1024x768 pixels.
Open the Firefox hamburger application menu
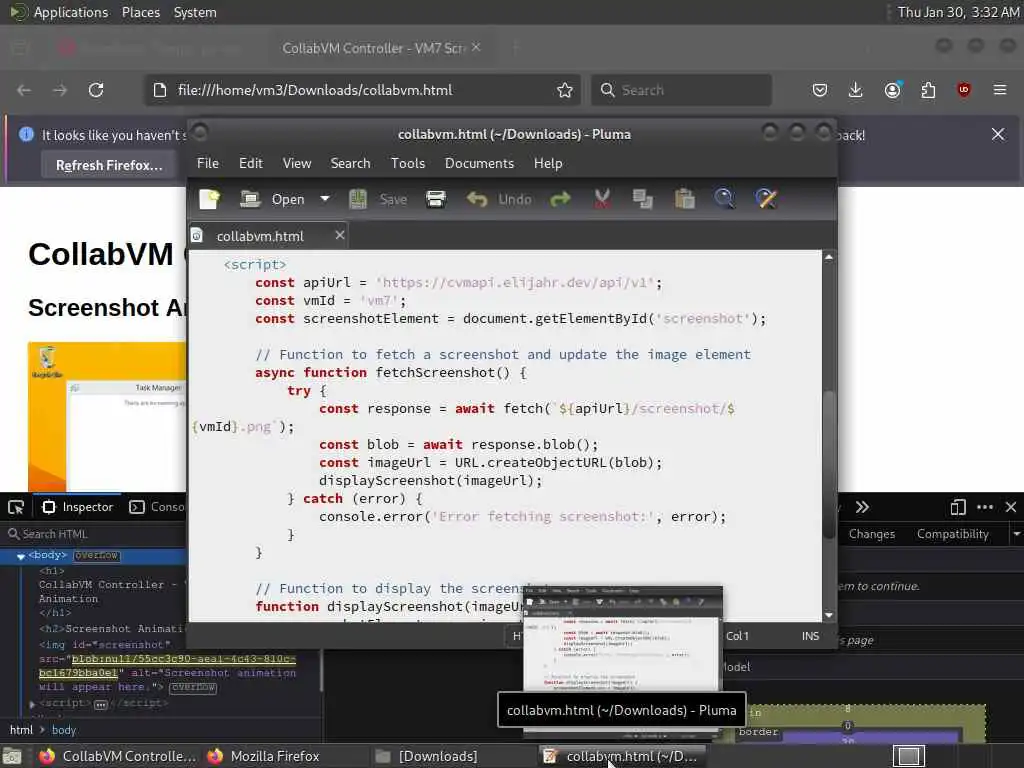[x=1000, y=90]
